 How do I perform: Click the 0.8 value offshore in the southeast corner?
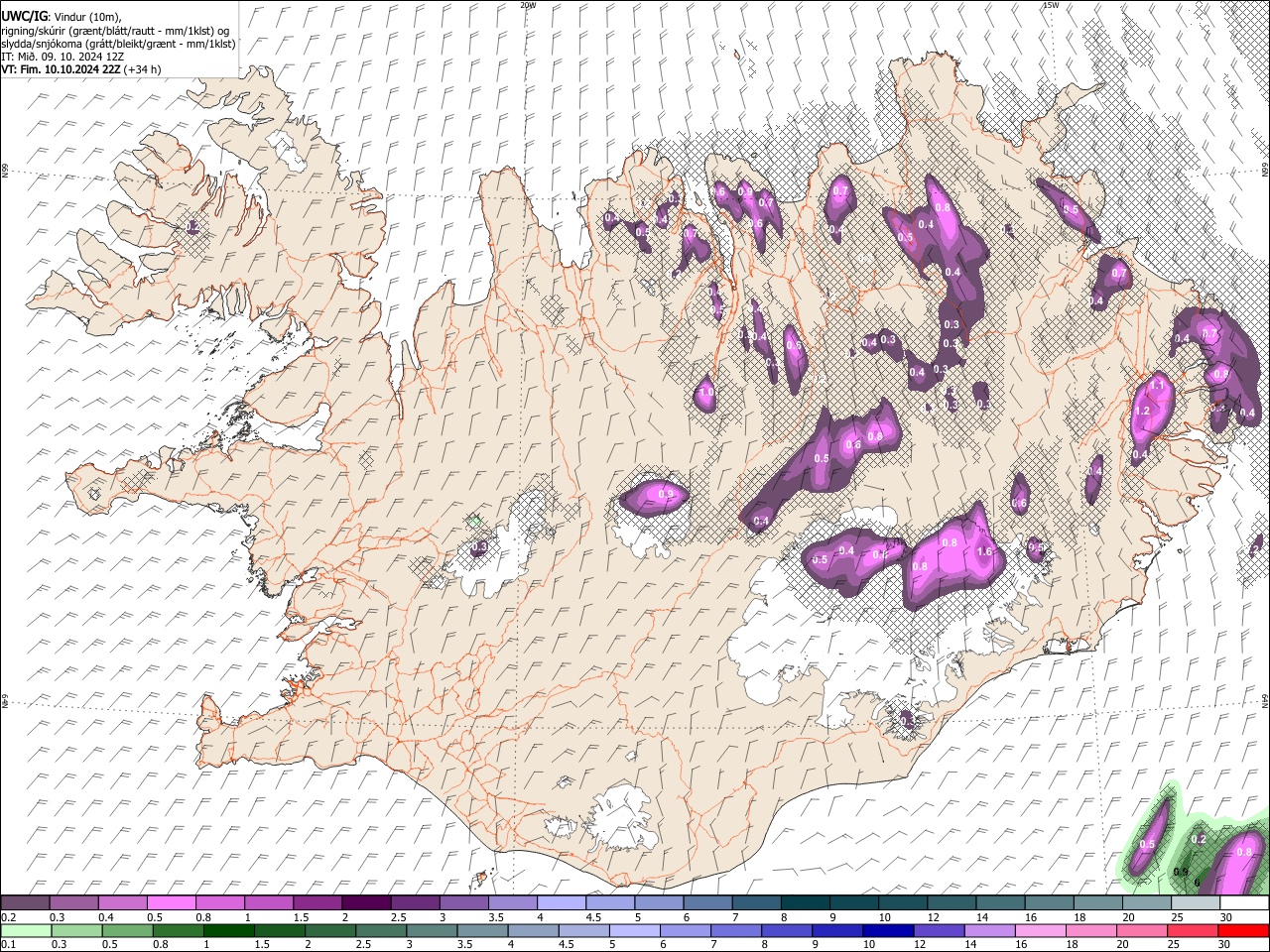1245,852
